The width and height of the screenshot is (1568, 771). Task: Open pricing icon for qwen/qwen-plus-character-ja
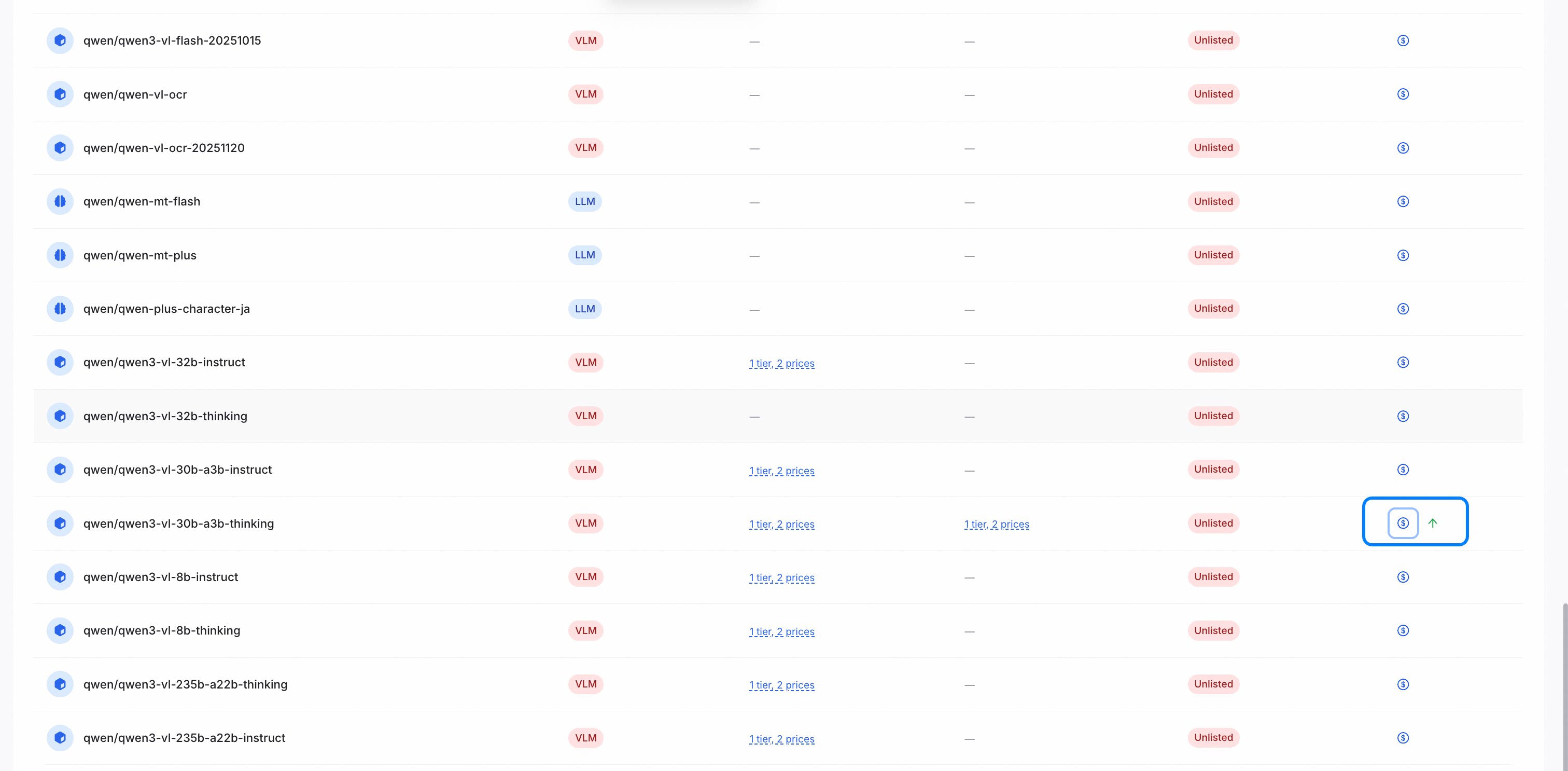point(1403,309)
